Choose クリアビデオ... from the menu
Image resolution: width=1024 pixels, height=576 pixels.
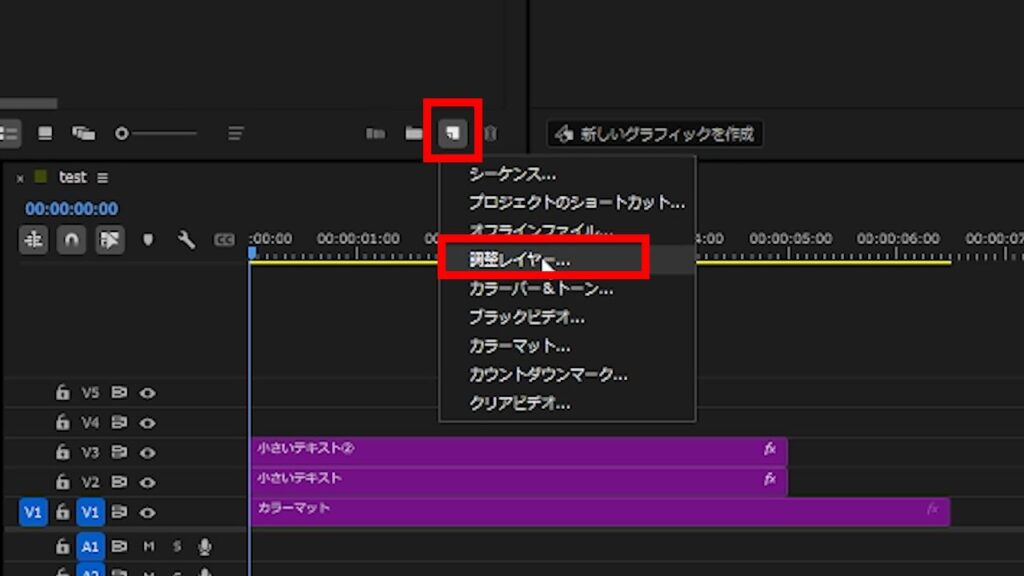[x=519, y=404]
